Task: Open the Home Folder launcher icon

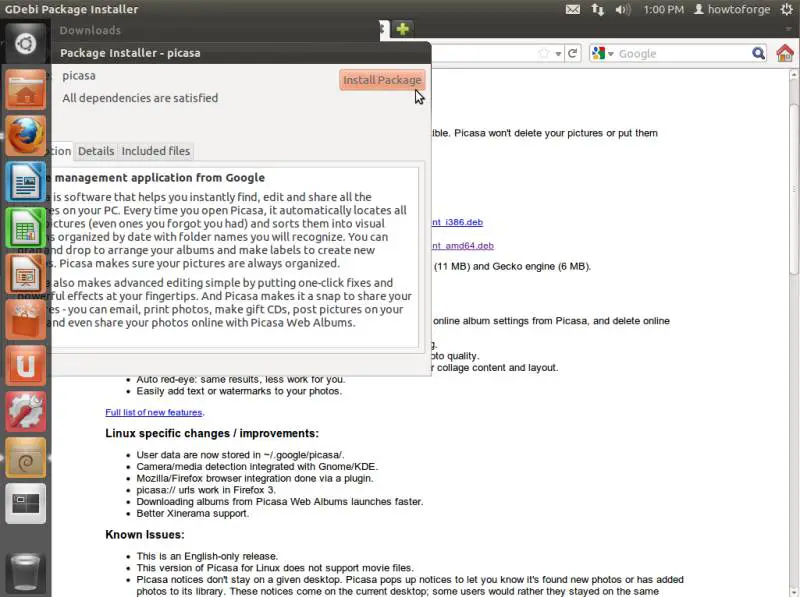Action: (26, 90)
